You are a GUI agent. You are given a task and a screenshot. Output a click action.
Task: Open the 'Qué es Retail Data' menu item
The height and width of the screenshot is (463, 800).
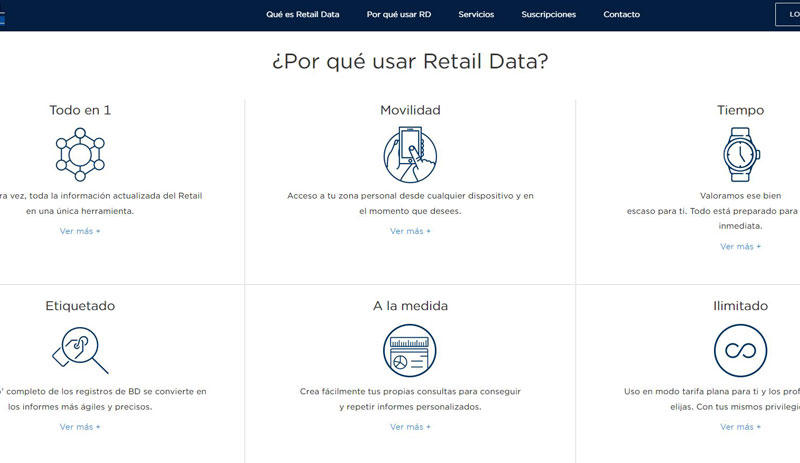(303, 14)
